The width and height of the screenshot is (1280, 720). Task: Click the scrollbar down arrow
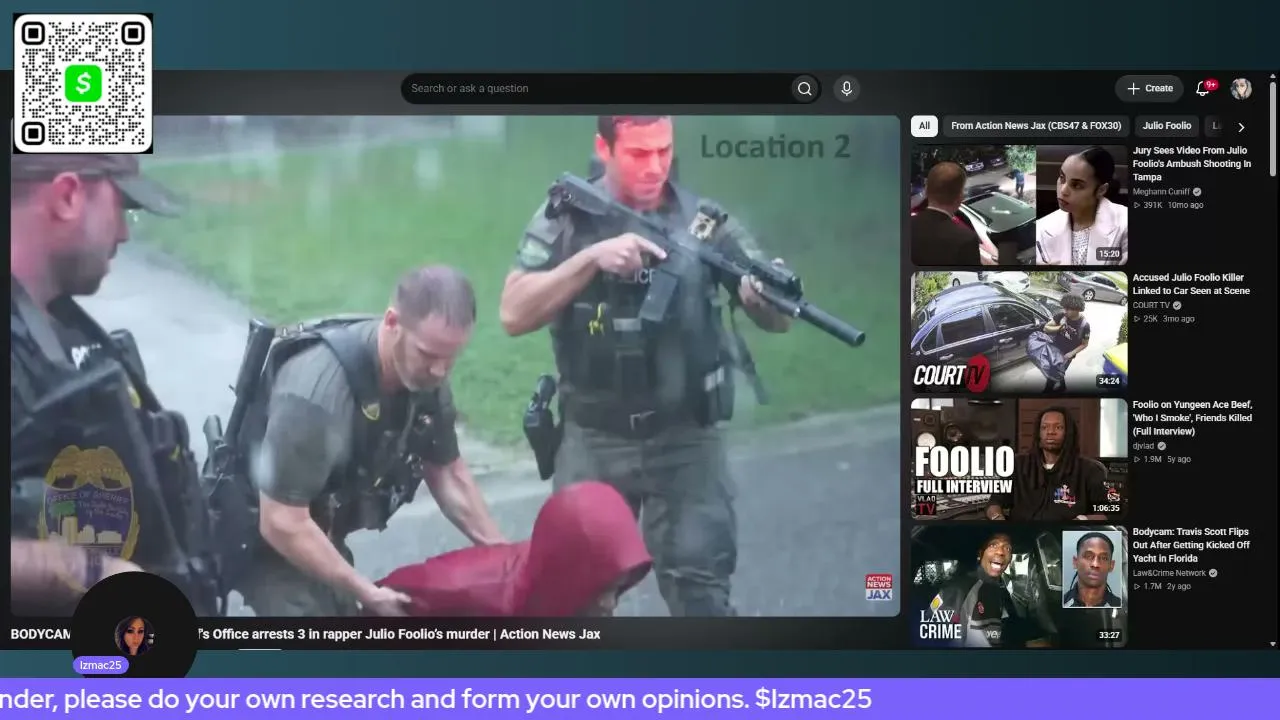pos(1272,644)
